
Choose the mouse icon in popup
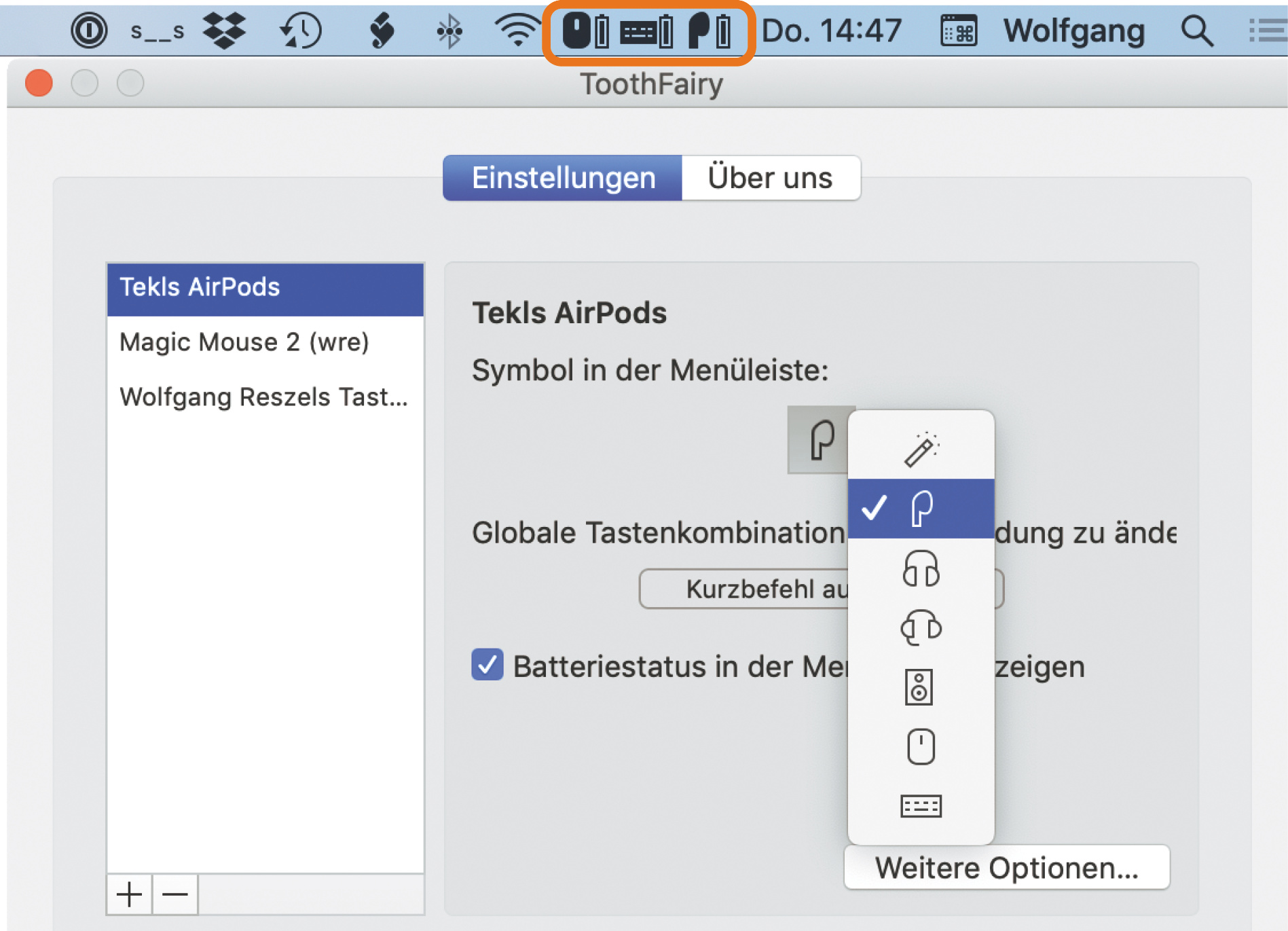(x=921, y=747)
